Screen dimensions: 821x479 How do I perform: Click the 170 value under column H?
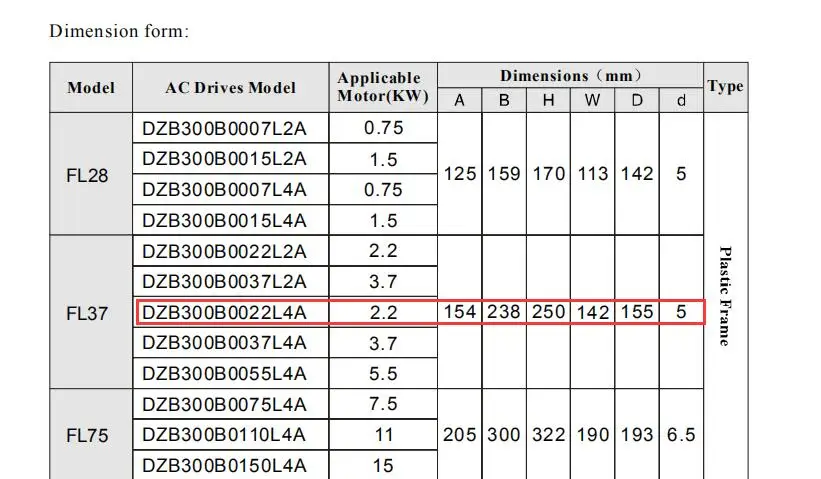tap(548, 174)
